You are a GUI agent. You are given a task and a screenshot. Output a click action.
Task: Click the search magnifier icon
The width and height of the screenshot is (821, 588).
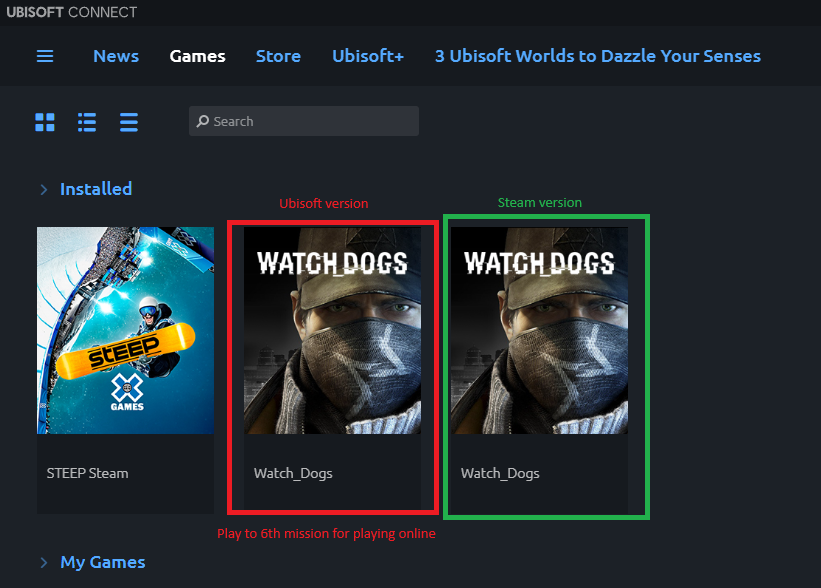click(x=203, y=121)
